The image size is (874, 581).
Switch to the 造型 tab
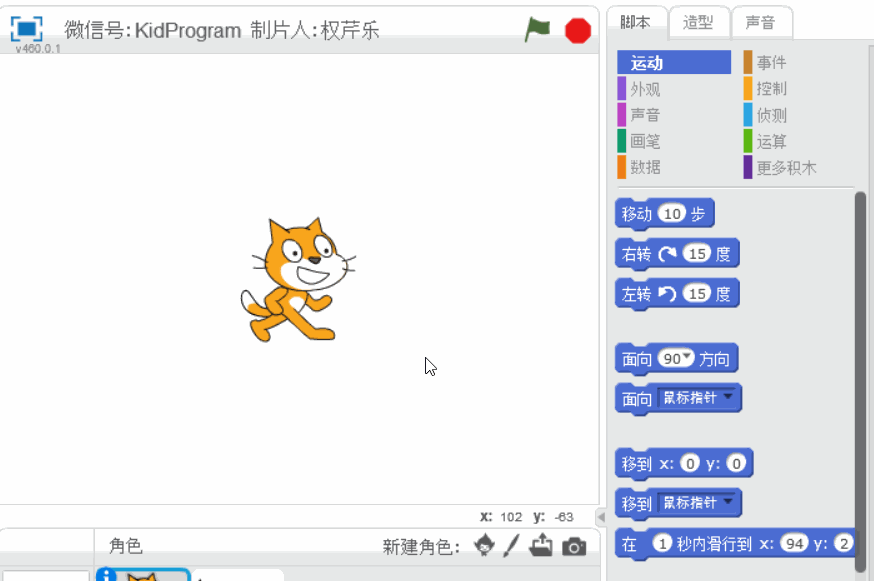coord(698,23)
